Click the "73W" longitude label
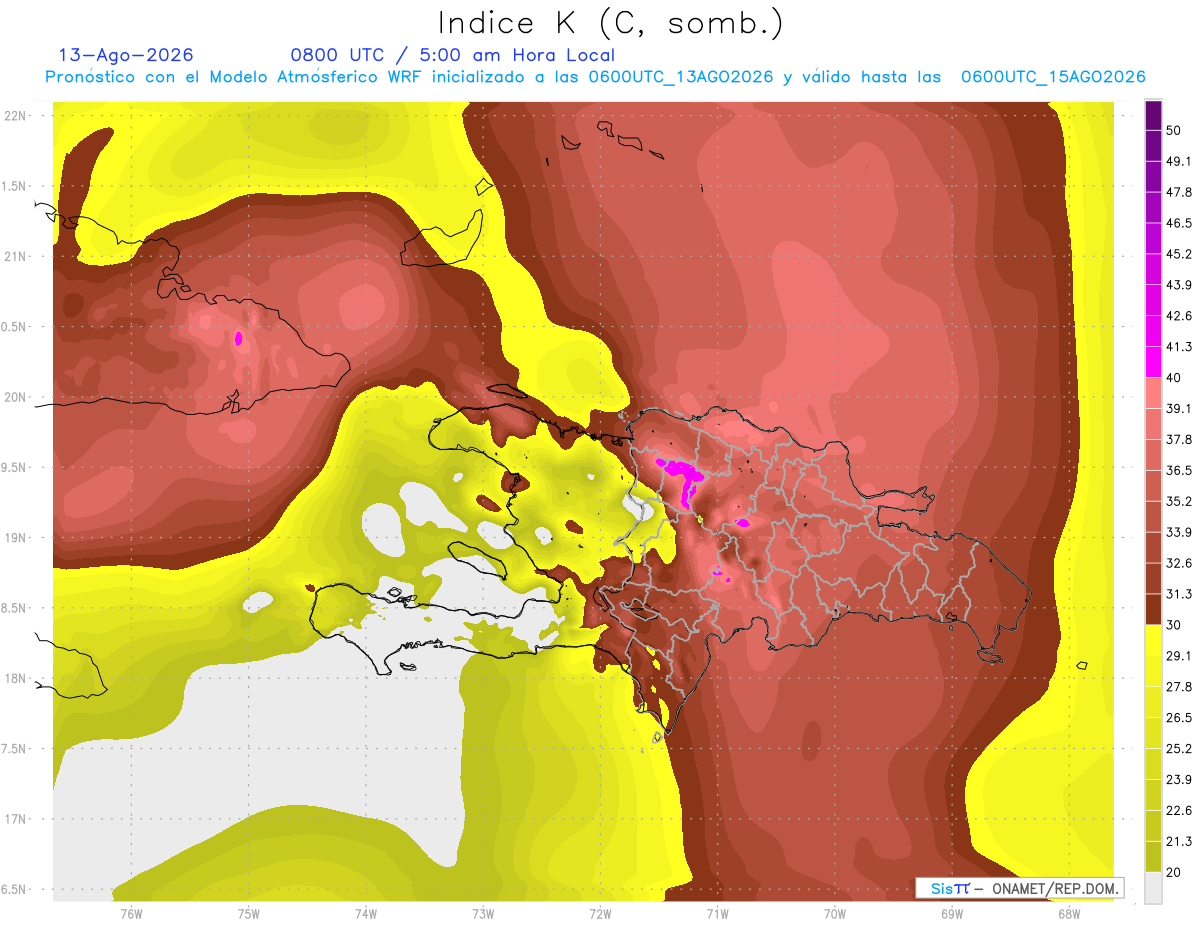1200x927 pixels. pyautogui.click(x=483, y=913)
